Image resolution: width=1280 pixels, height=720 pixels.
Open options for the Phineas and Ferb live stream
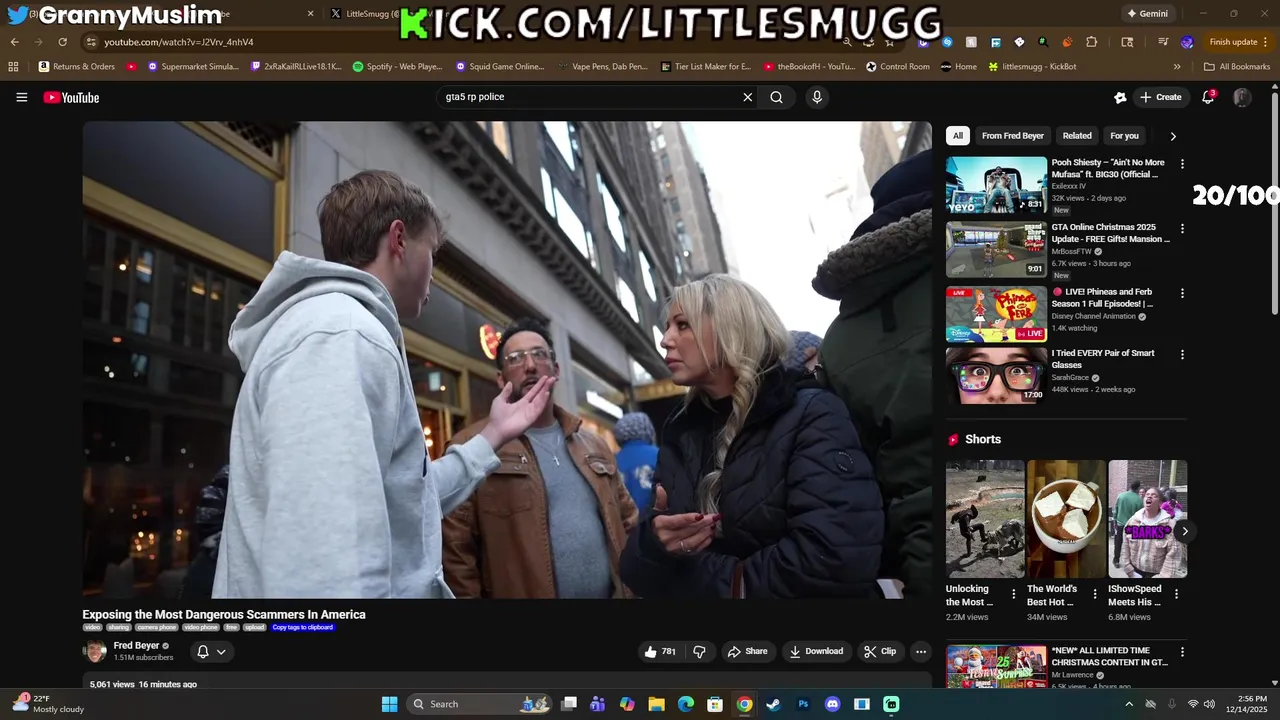(x=1182, y=293)
